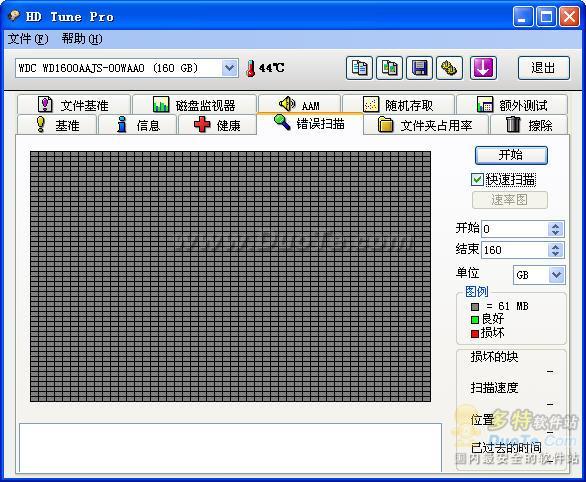Click the floppy disk save icon

[x=419, y=68]
